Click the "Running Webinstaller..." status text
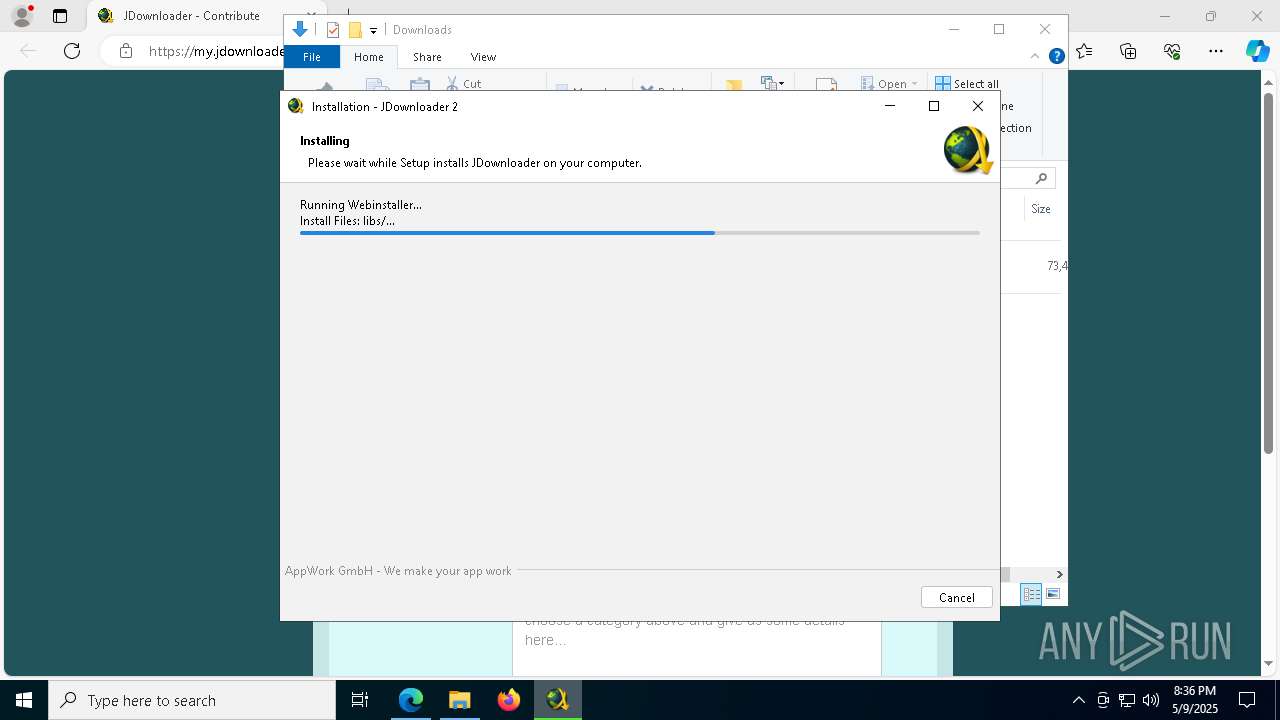Screen dimensions: 1280x720 click(361, 205)
